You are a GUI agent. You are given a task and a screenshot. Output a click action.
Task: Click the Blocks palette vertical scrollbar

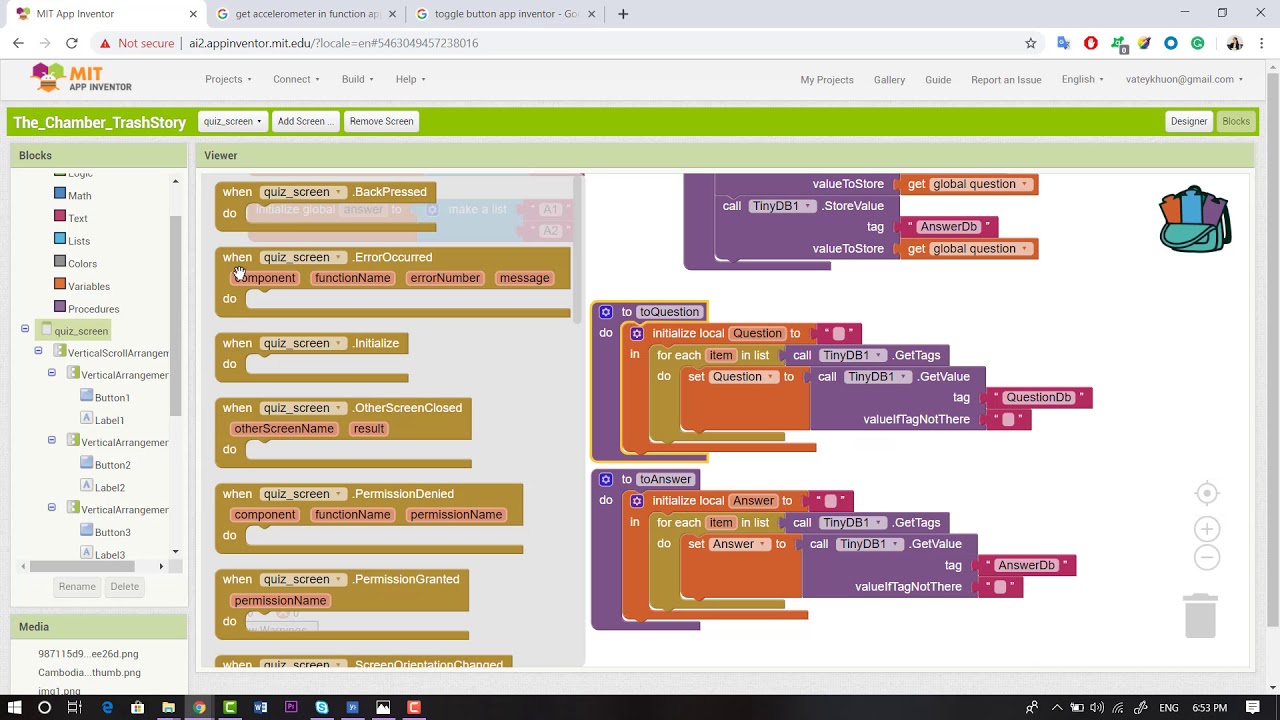click(176, 315)
